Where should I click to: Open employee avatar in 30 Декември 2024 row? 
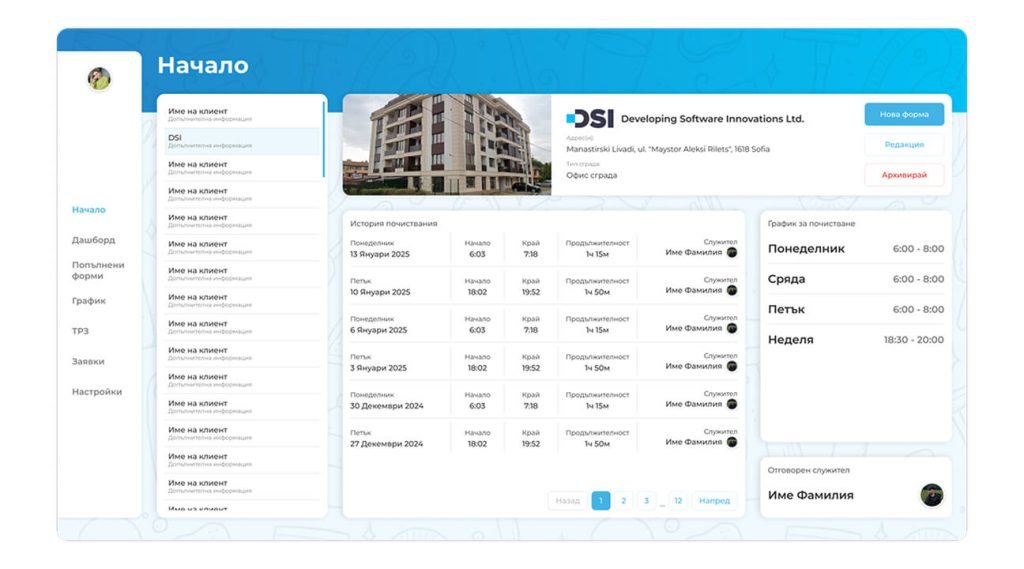pyautogui.click(x=731, y=404)
